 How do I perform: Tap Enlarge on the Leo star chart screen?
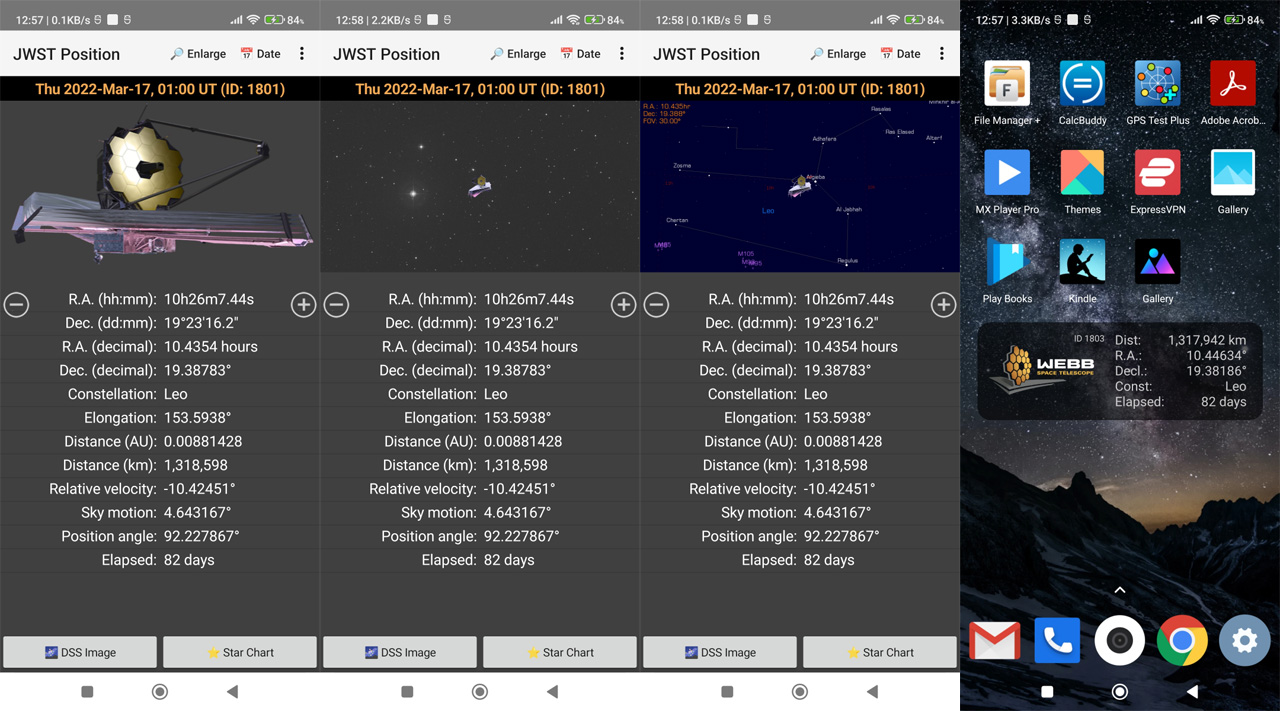pos(838,54)
